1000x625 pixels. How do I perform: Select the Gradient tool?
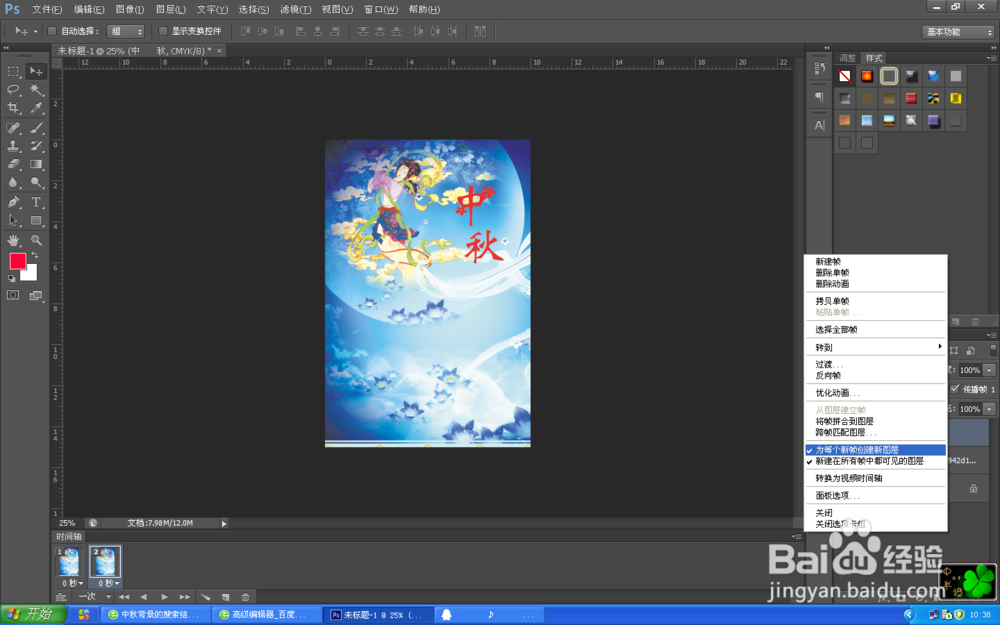pyautogui.click(x=36, y=165)
